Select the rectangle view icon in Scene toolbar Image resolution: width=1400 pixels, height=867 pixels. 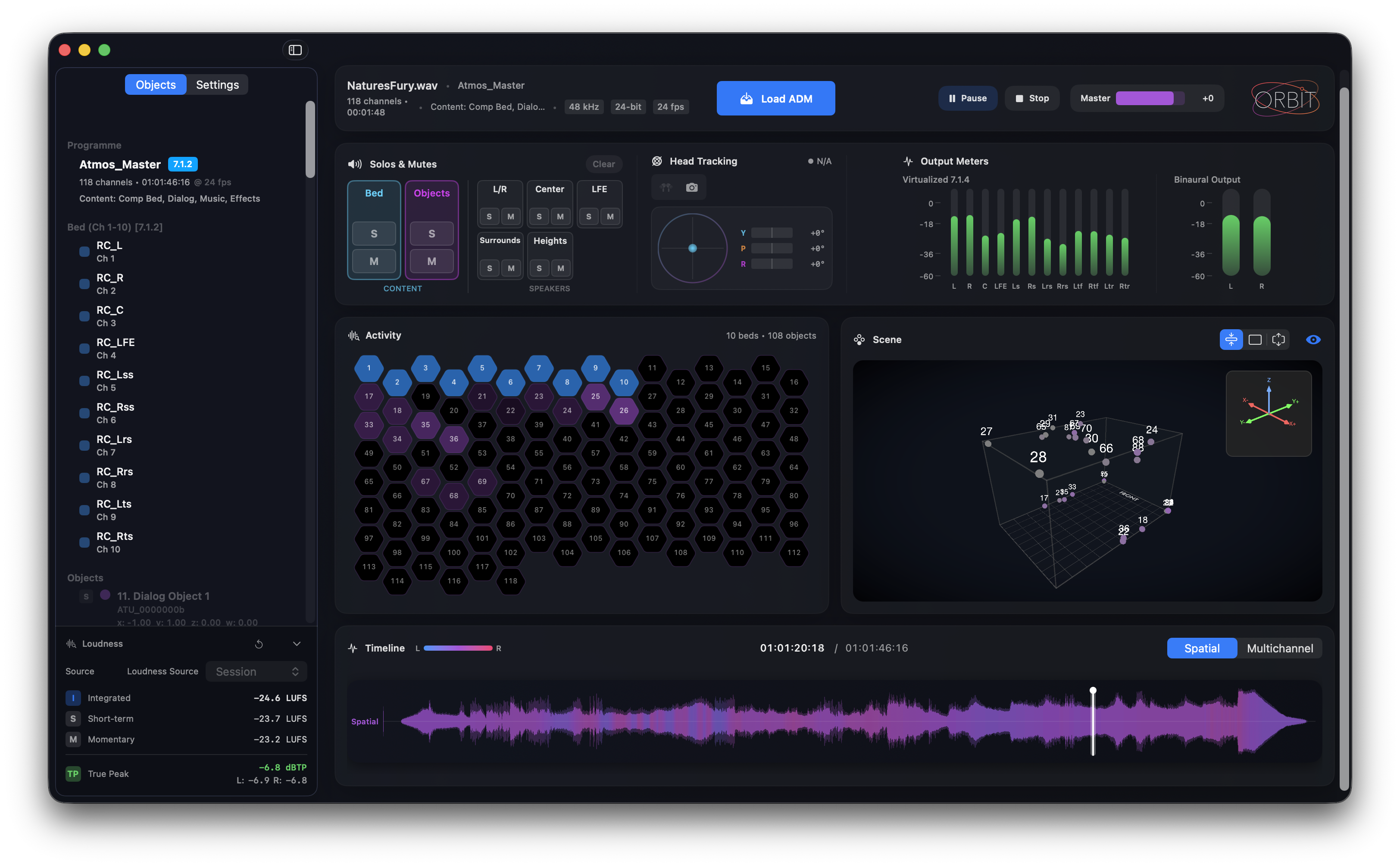(x=1255, y=340)
